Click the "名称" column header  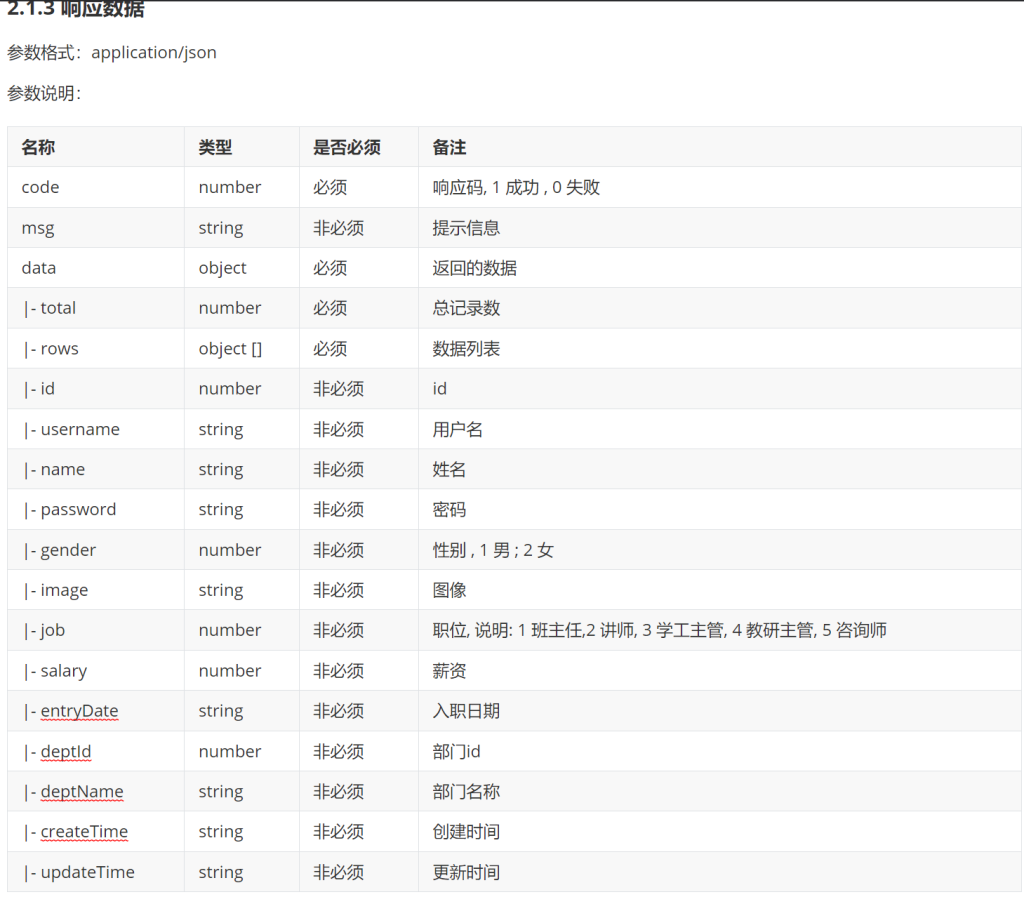pos(38,147)
